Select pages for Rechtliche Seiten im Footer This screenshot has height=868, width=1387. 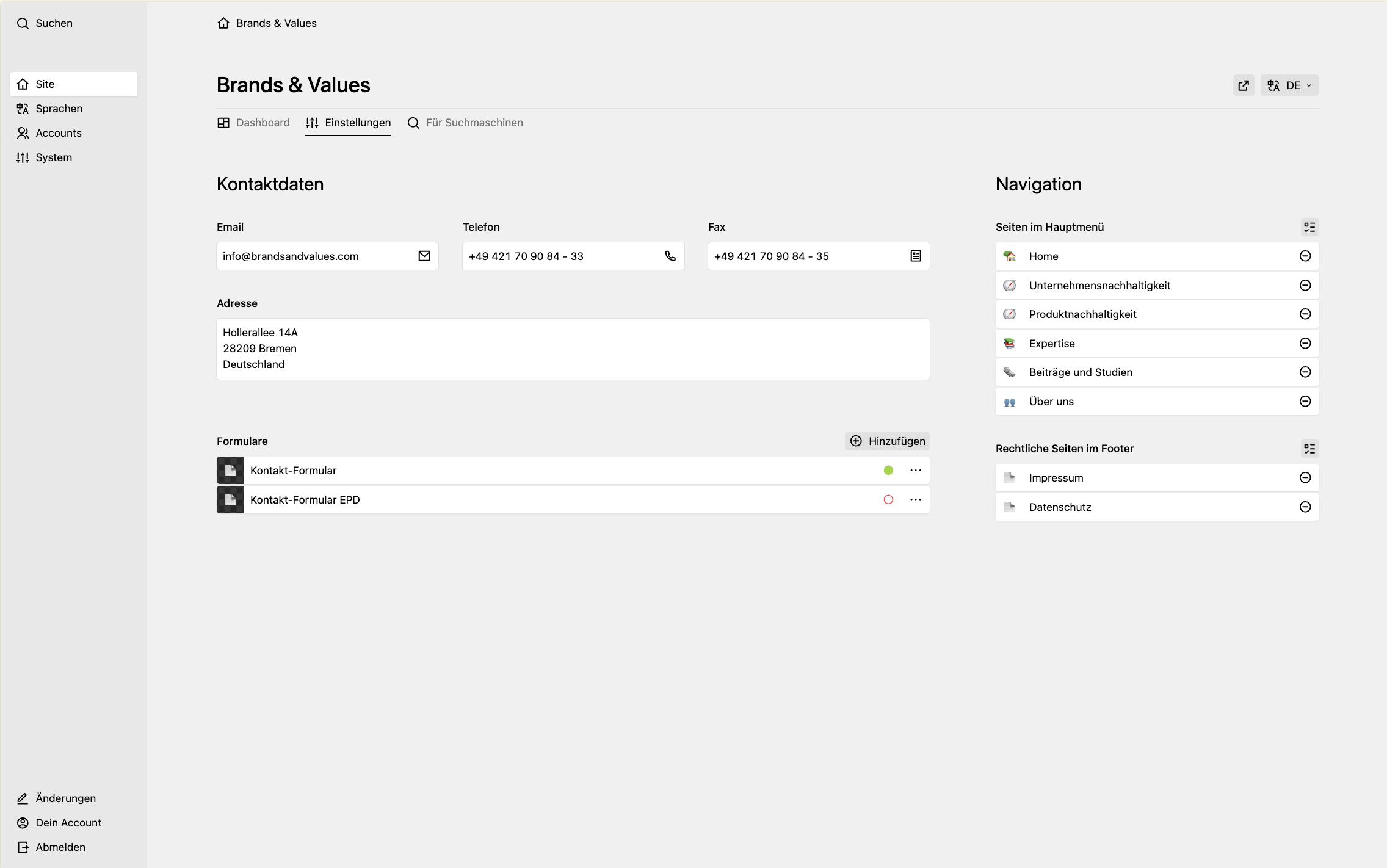coord(1309,449)
